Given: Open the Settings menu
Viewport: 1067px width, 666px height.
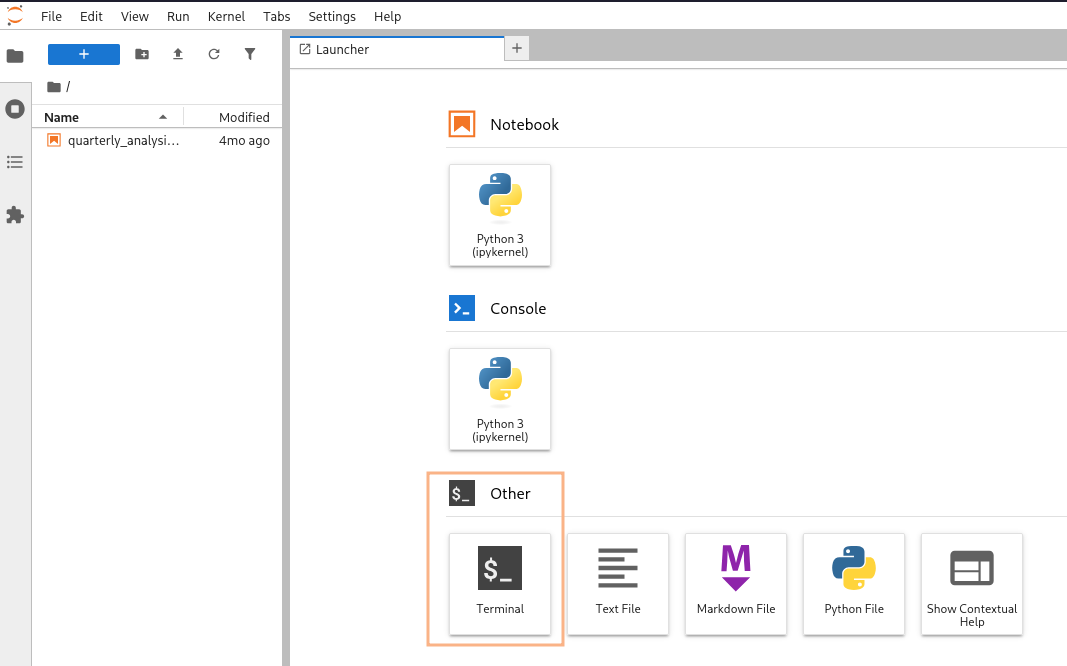Looking at the screenshot, I should (x=332, y=16).
